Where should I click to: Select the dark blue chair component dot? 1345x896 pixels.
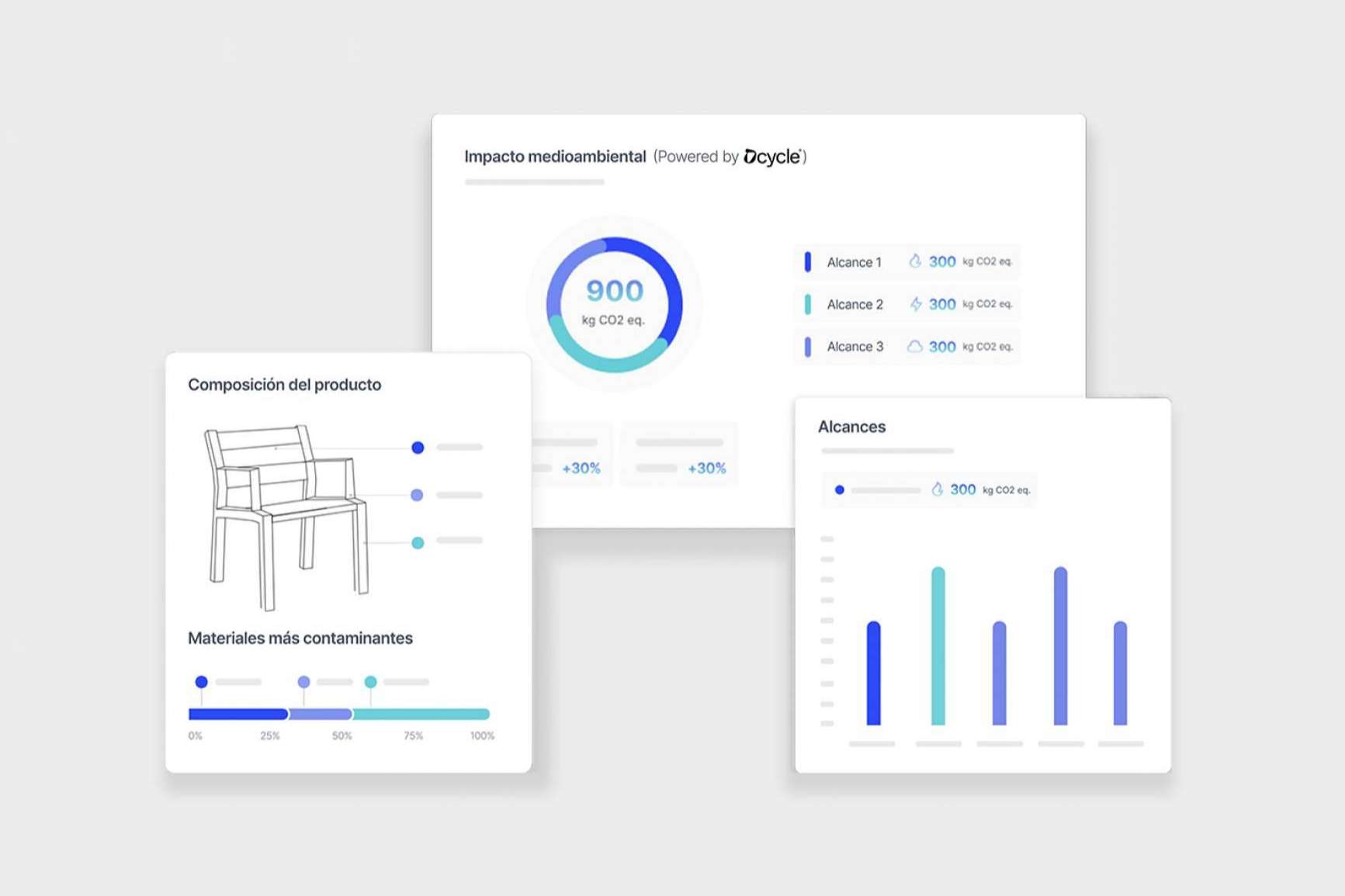[x=418, y=448]
